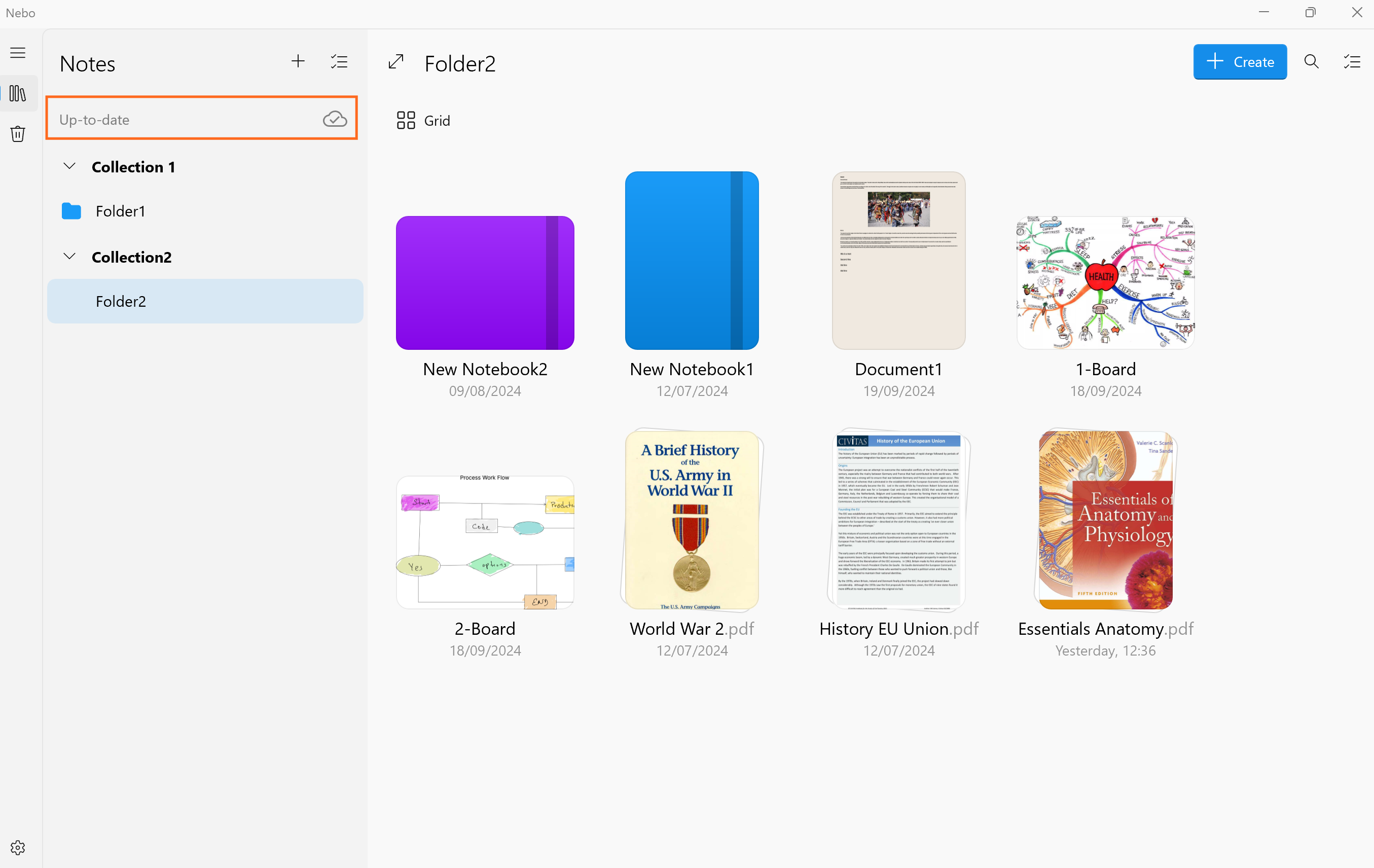Search notes with the magnifier icon
Image resolution: width=1374 pixels, height=868 pixels.
point(1311,62)
